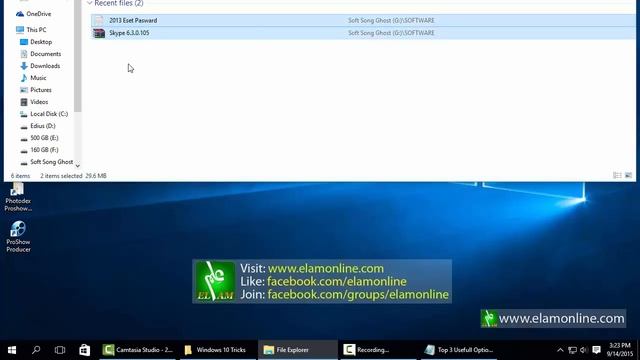This screenshot has width=640, height=360.
Task: Switch to details view in status bar
Action: click(x=617, y=176)
